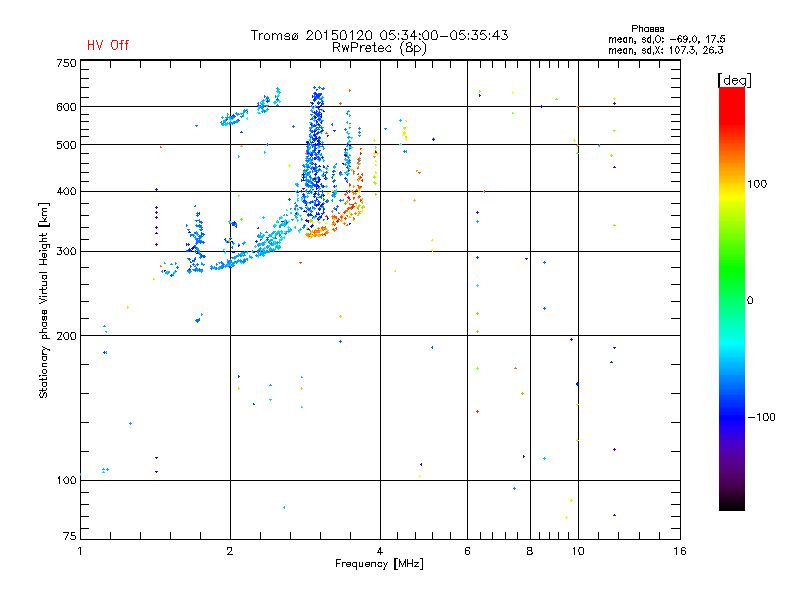The height and width of the screenshot is (600, 800).
Task: Click the 'Stationary phase Virtual Height [km]' axis title
Action: (x=44, y=300)
